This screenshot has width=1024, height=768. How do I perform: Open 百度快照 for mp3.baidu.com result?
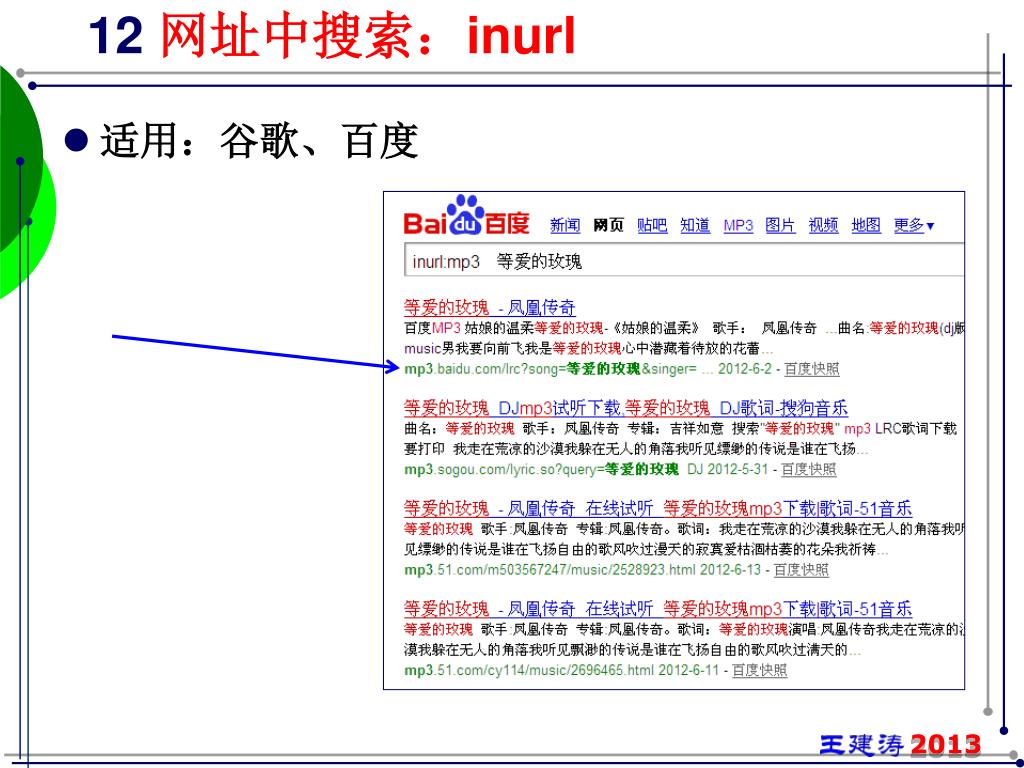pos(812,369)
